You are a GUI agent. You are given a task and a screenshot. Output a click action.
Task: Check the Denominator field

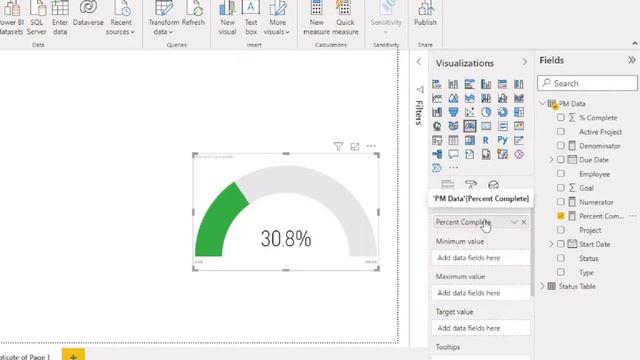561,145
